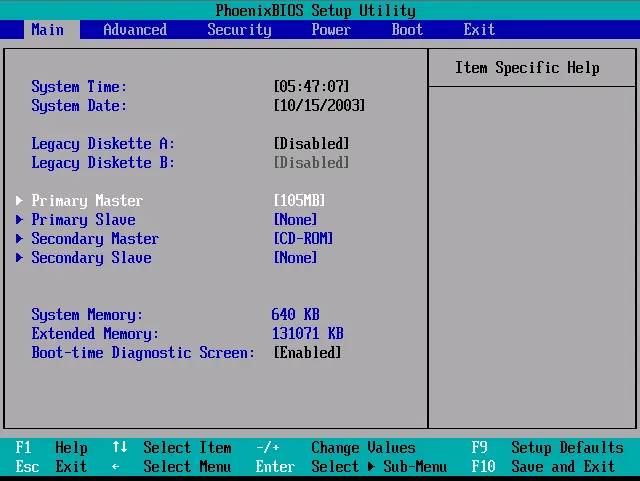Click the PhoenixBIOS Setup Utility title
The image size is (640, 481).
(x=316, y=10)
